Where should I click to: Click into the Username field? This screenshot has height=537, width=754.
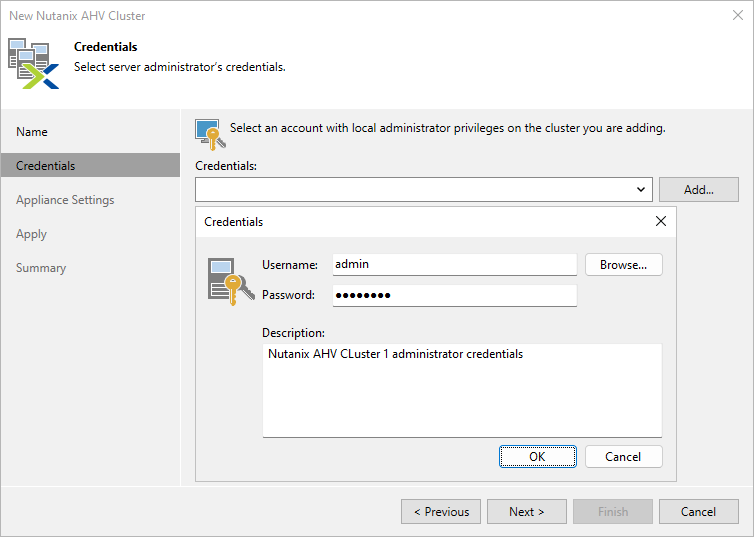point(454,264)
